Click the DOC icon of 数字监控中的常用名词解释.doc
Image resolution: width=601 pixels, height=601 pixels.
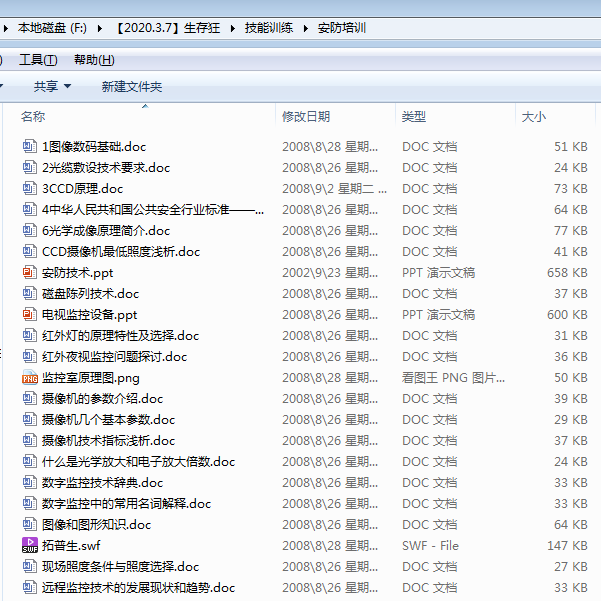pyautogui.click(x=30, y=503)
